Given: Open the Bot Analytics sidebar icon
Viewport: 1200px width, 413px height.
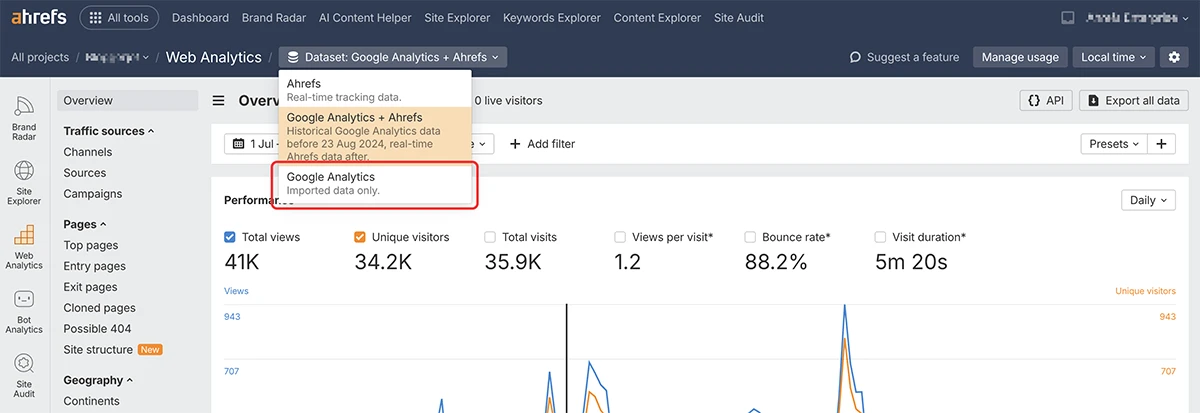Looking at the screenshot, I should point(24,312).
